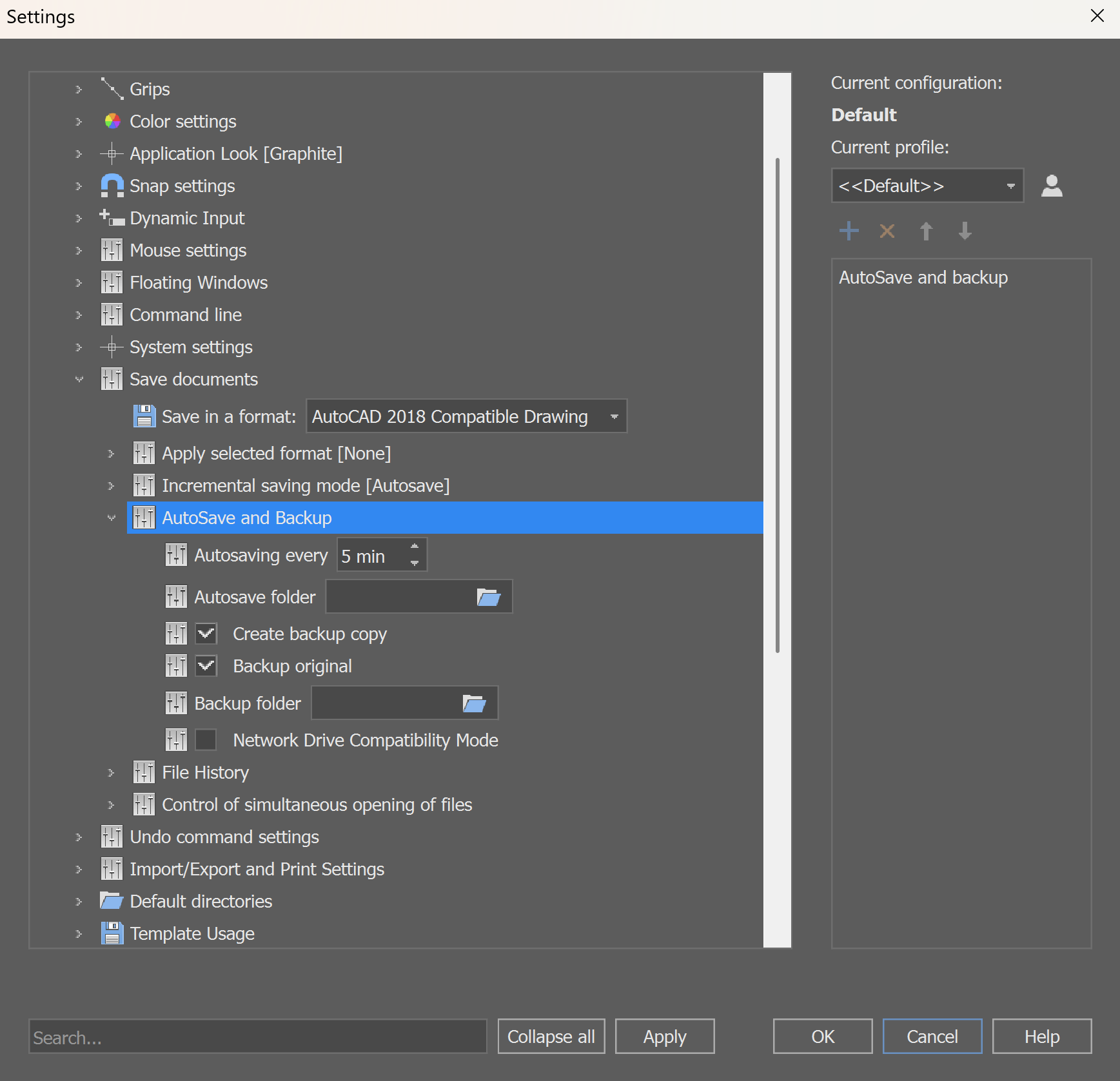Add a new profile with the plus icon
Screen dimensions: 1120x1081
(x=849, y=231)
